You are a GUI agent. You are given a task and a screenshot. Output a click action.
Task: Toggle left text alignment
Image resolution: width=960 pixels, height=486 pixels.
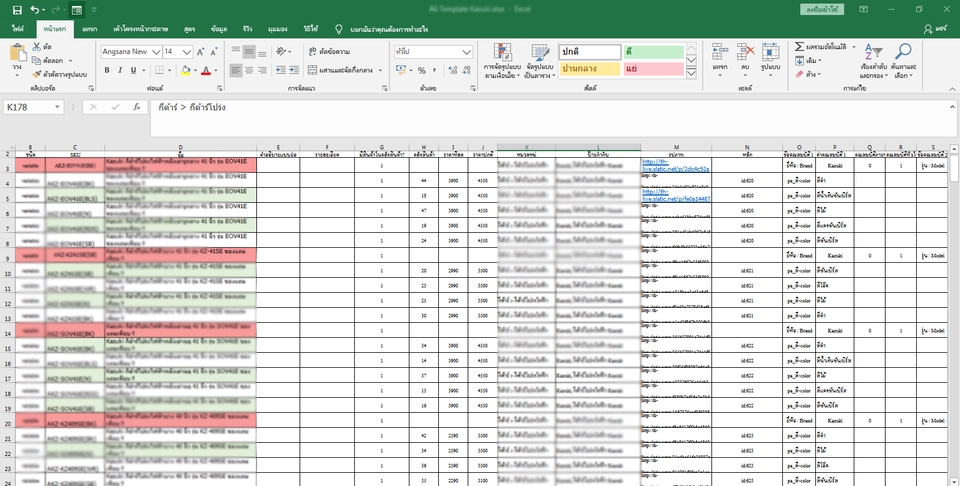click(x=236, y=70)
